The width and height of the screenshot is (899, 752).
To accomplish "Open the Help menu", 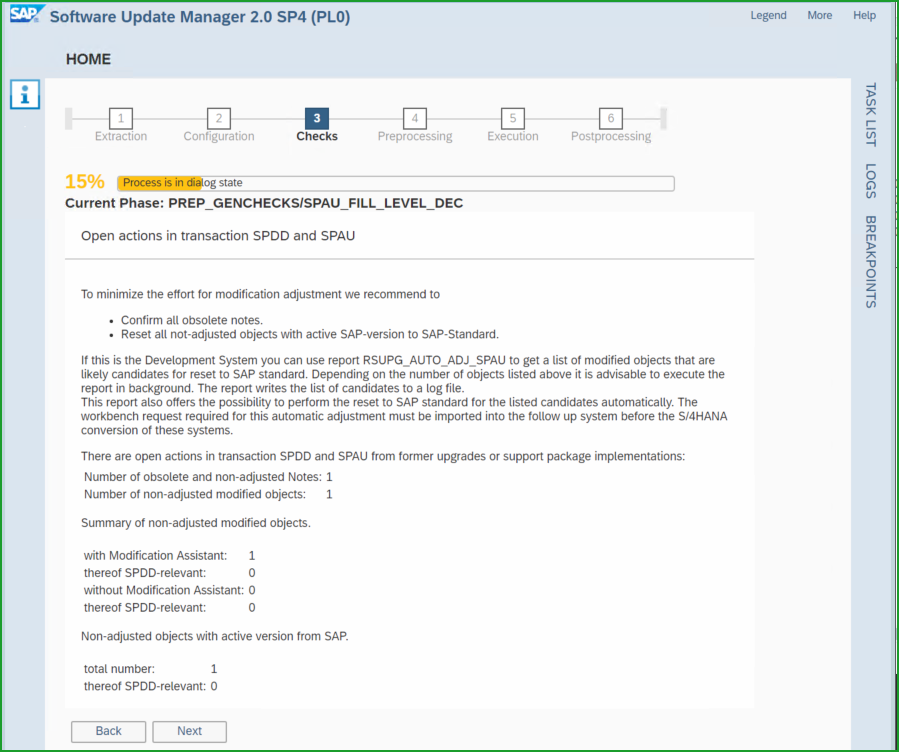I will point(864,15).
